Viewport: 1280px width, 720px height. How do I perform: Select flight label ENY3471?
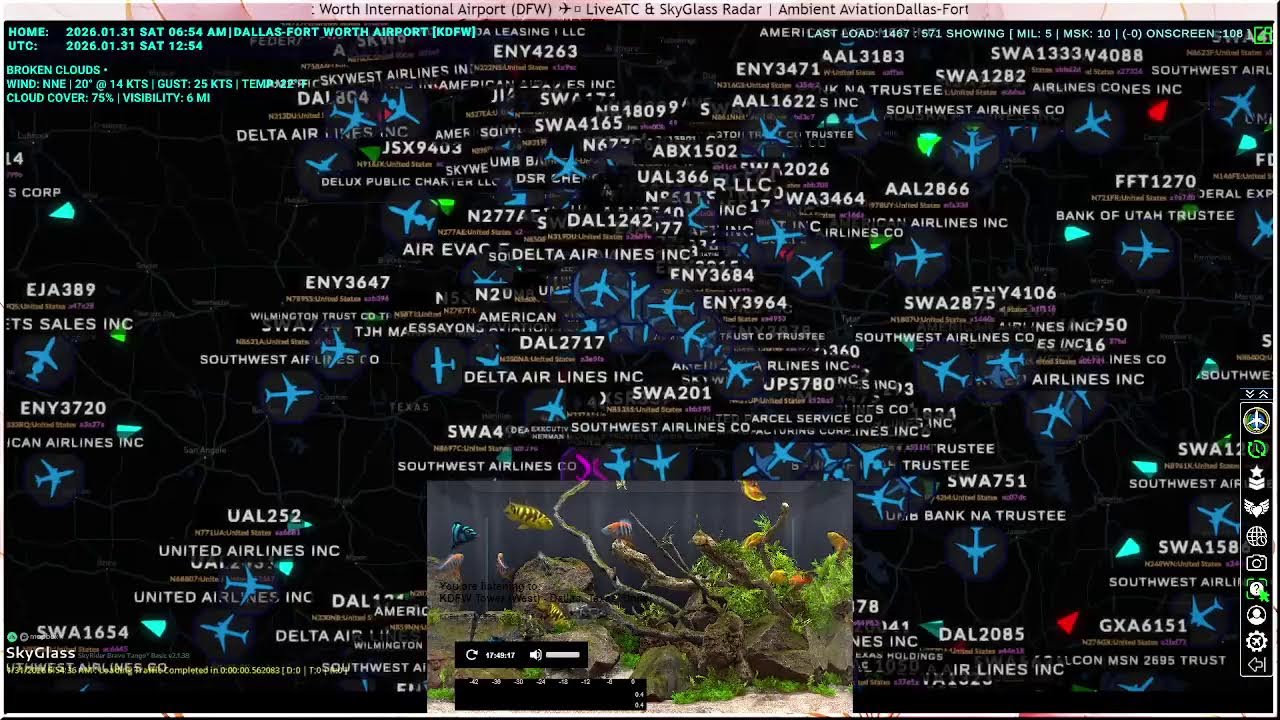tap(778, 69)
